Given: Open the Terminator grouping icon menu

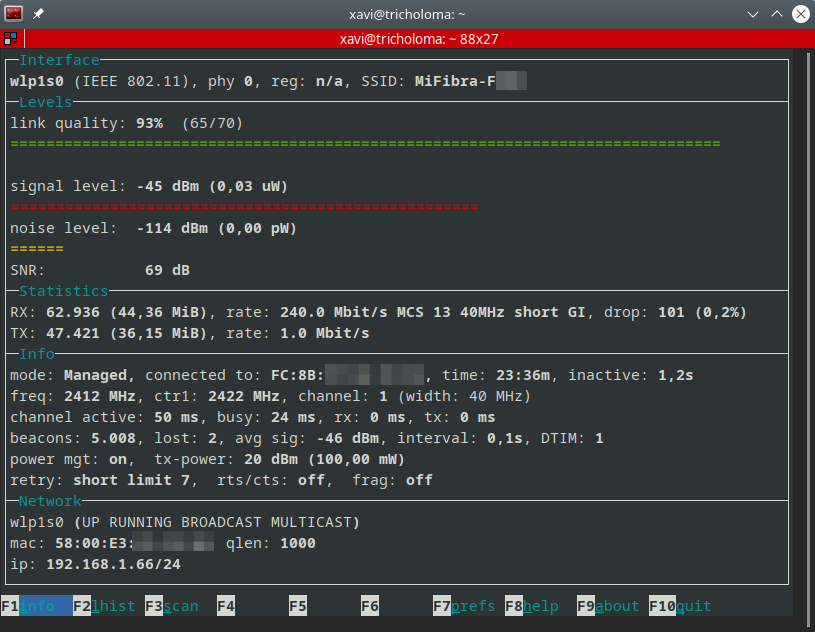Looking at the screenshot, I should pos(10,39).
